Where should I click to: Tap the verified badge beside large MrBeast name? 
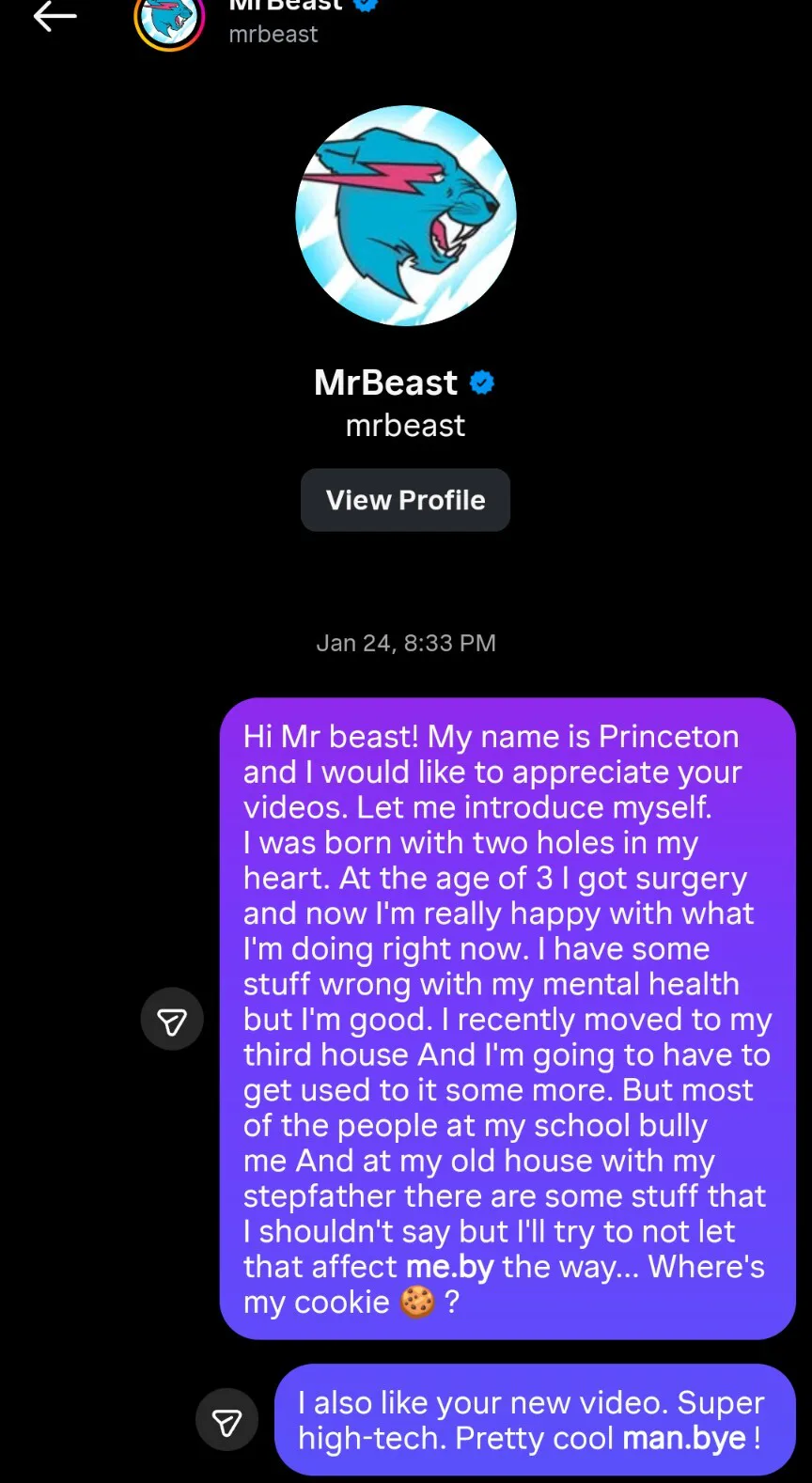482,382
